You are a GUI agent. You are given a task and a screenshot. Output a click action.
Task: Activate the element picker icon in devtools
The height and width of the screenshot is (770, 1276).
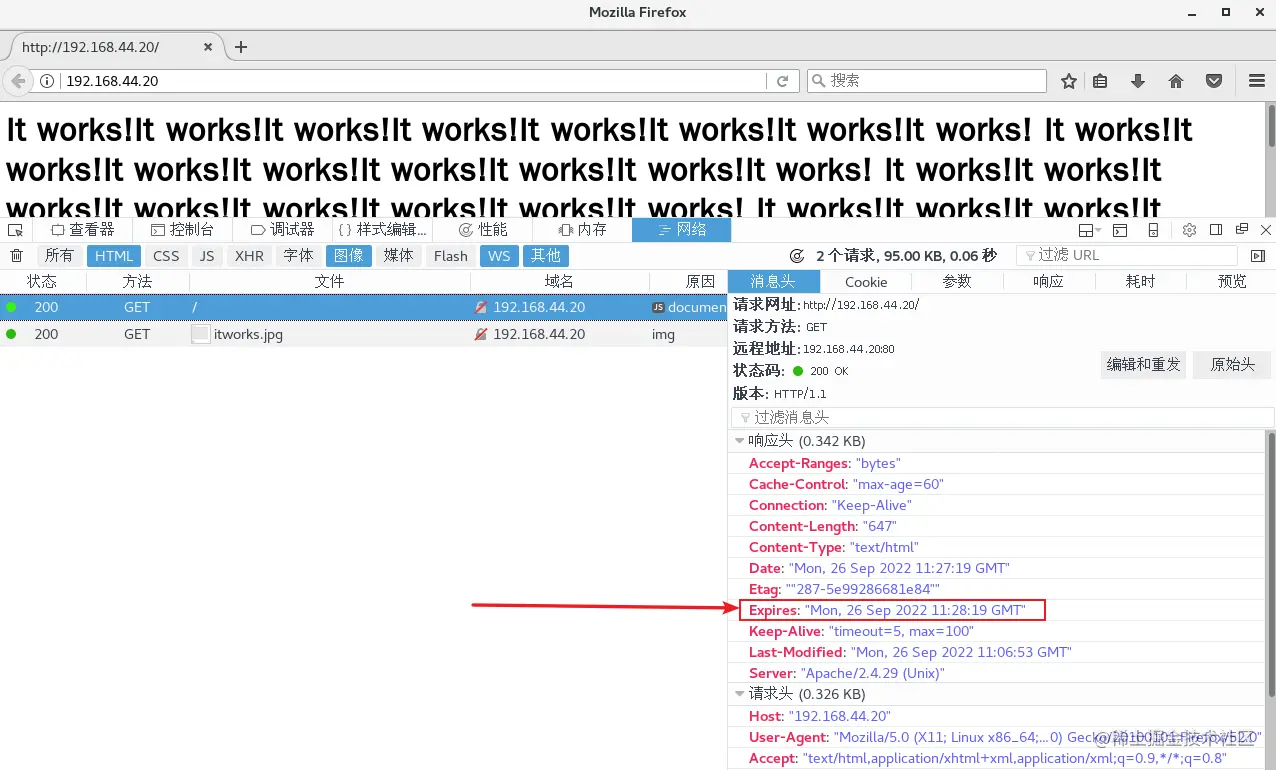tap(15, 230)
